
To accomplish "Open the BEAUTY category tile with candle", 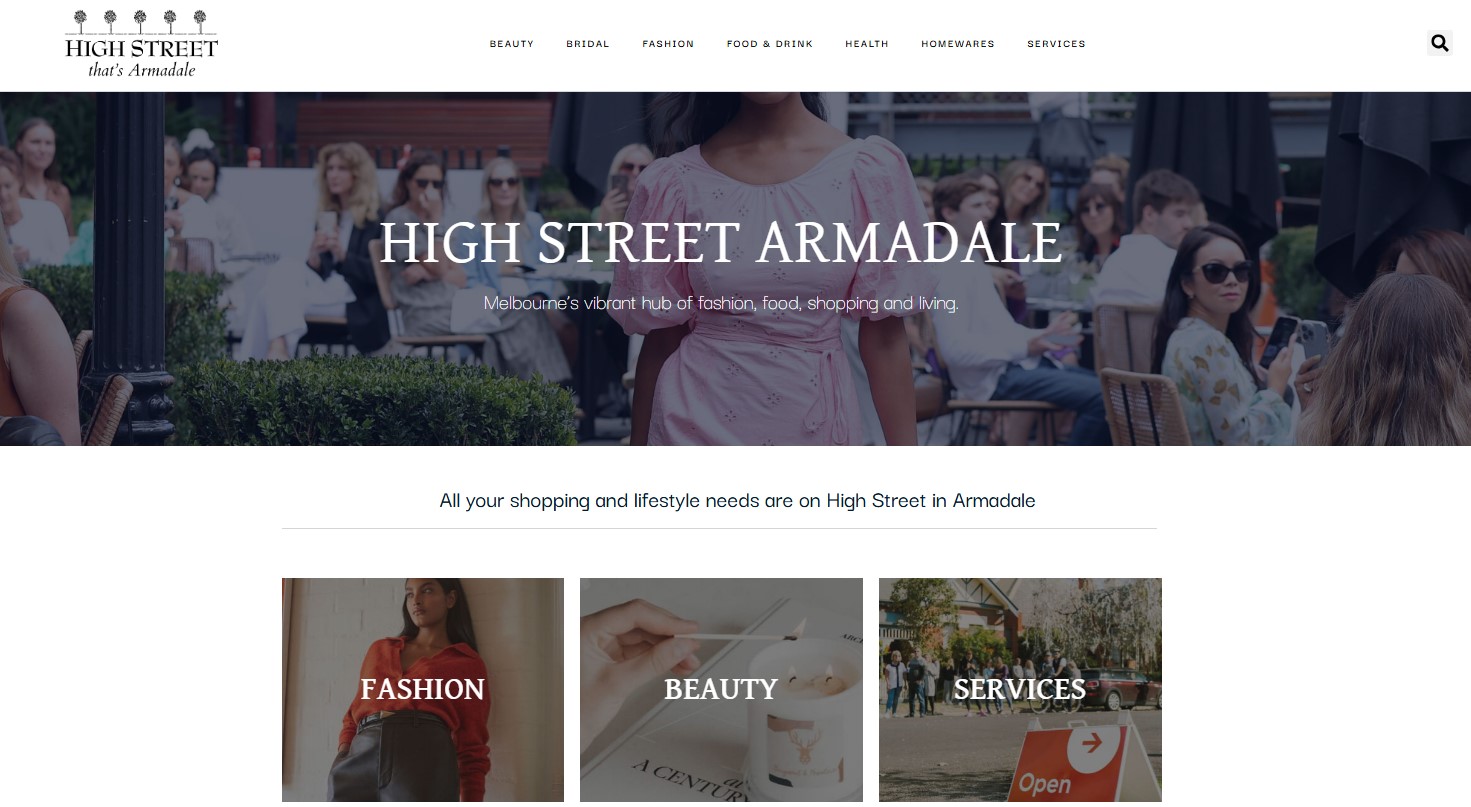I will (721, 690).
